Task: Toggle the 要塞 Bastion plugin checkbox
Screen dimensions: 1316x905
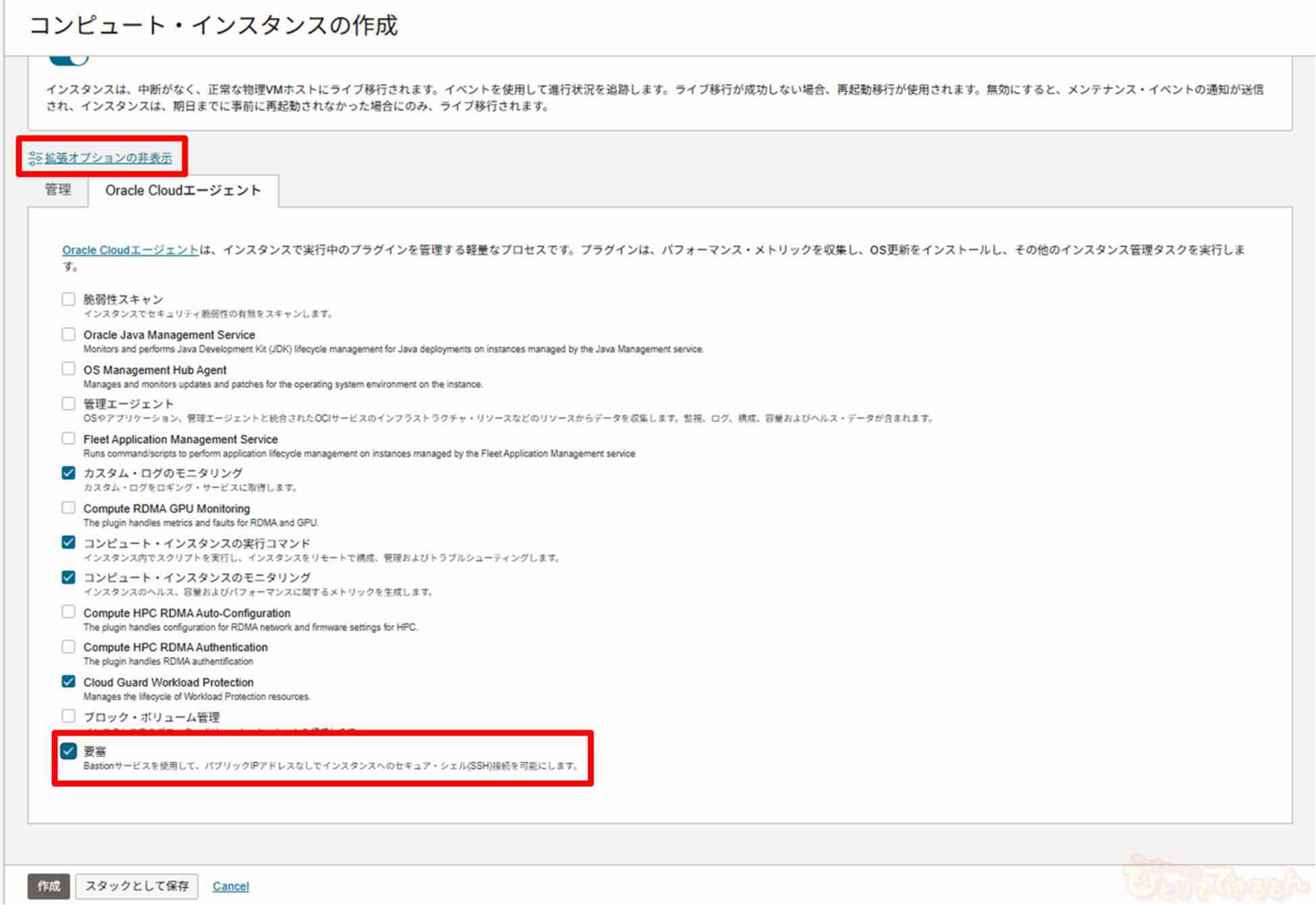Action: 68,751
